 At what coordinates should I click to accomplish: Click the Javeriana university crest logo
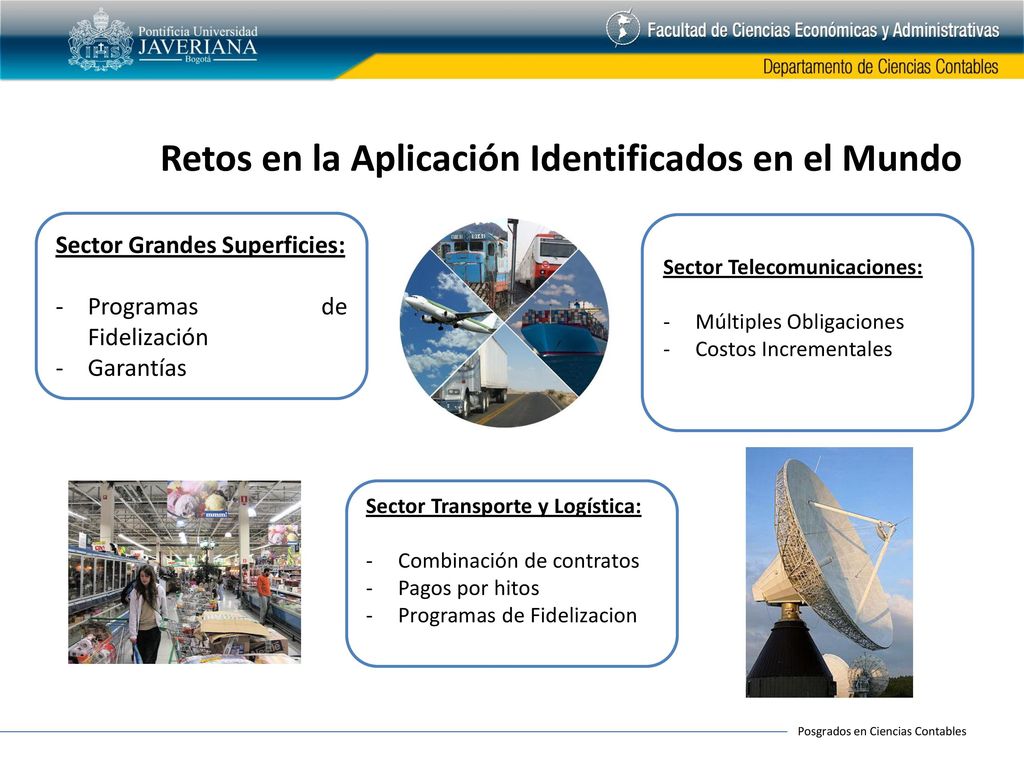[101, 39]
